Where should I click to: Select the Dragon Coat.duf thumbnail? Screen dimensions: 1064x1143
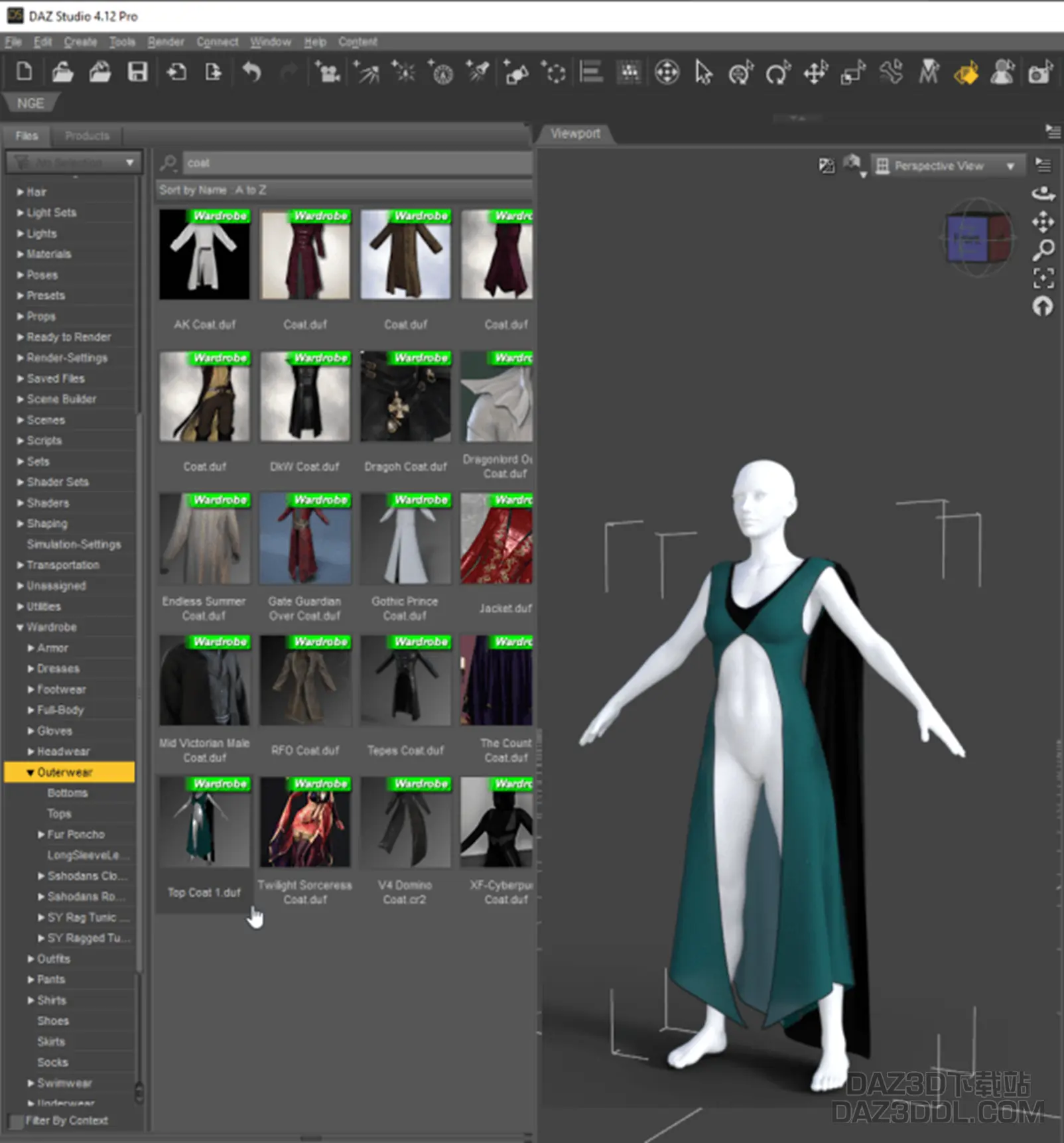pyautogui.click(x=405, y=397)
